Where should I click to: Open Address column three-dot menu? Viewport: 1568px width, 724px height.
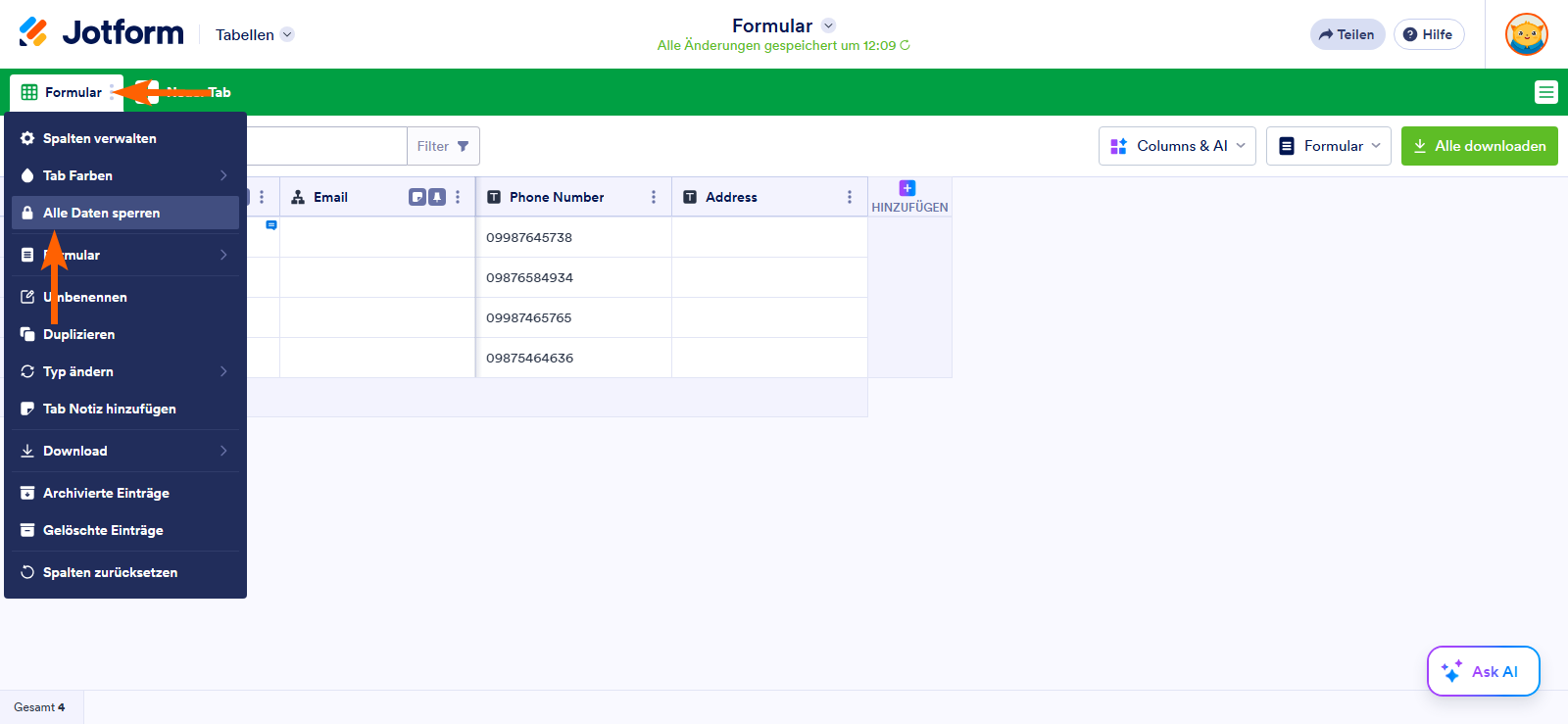pyautogui.click(x=849, y=197)
